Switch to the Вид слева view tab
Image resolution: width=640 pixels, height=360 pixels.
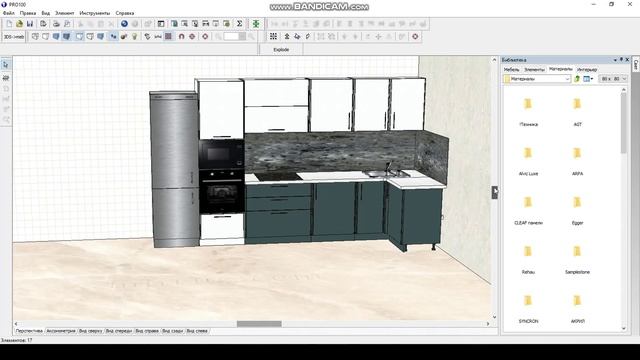click(x=197, y=331)
